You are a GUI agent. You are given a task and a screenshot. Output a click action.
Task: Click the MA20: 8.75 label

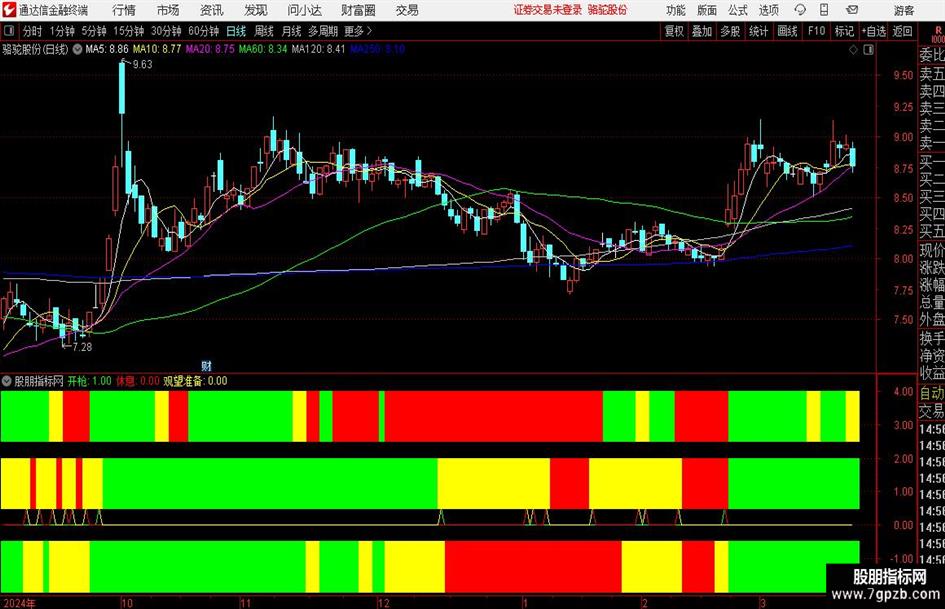point(210,49)
